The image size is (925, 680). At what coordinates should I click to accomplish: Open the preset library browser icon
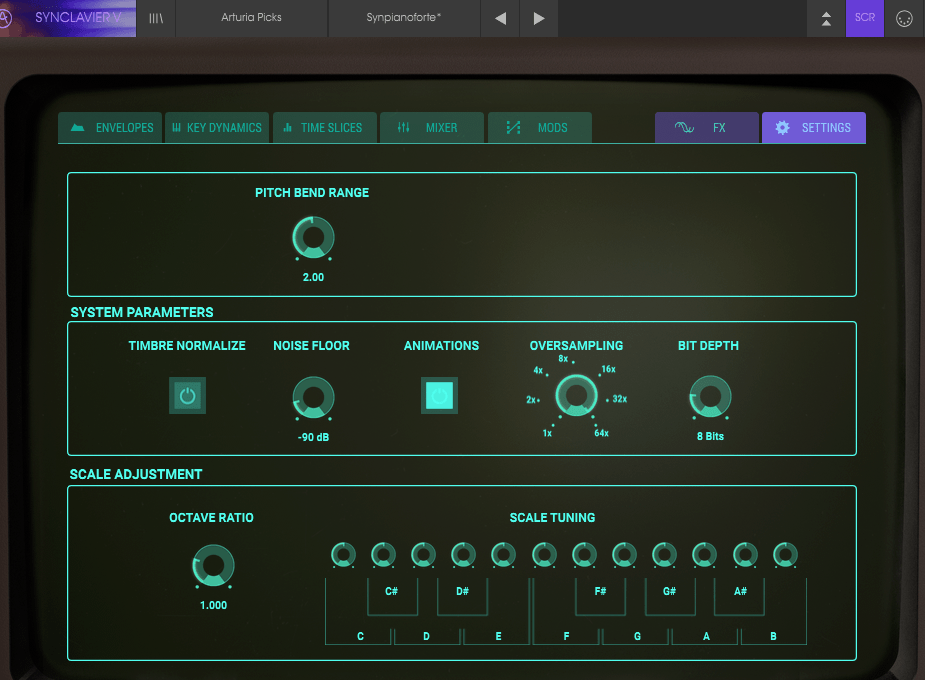pyautogui.click(x=156, y=18)
